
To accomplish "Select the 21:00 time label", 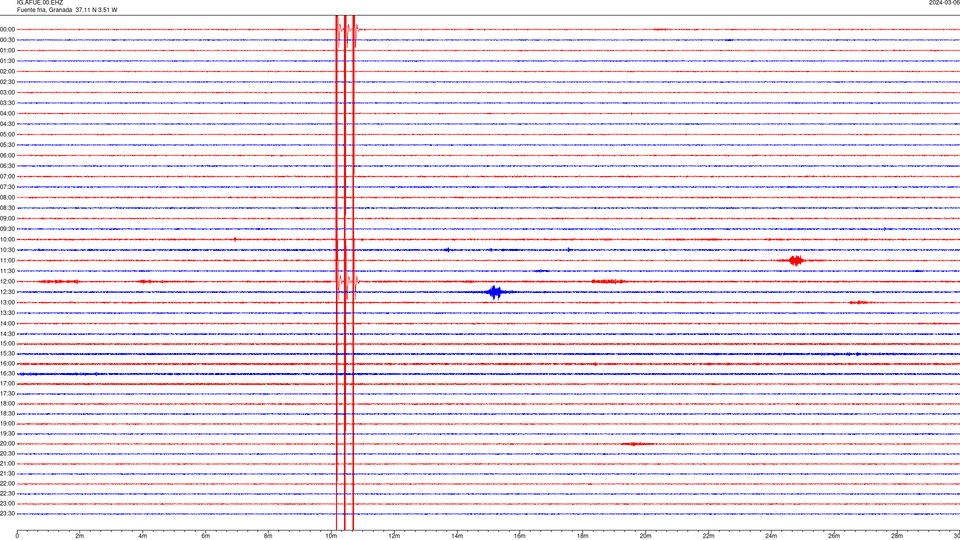I will click(x=7, y=463).
